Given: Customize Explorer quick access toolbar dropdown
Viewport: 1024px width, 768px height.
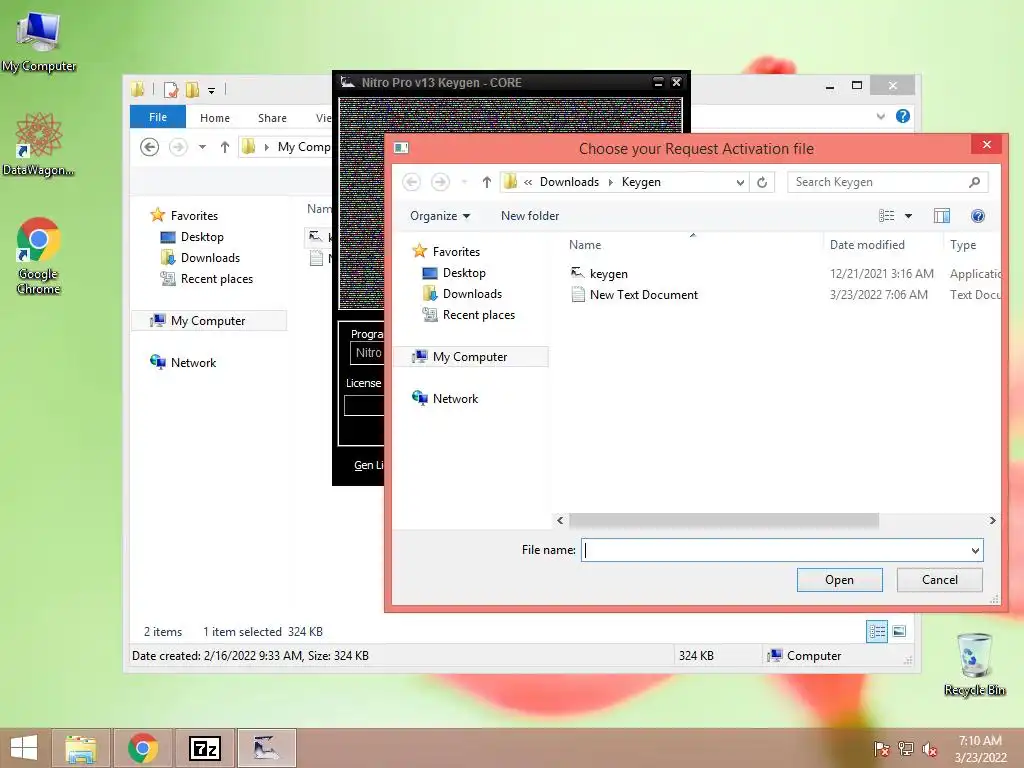Looking at the screenshot, I should pyautogui.click(x=212, y=90).
